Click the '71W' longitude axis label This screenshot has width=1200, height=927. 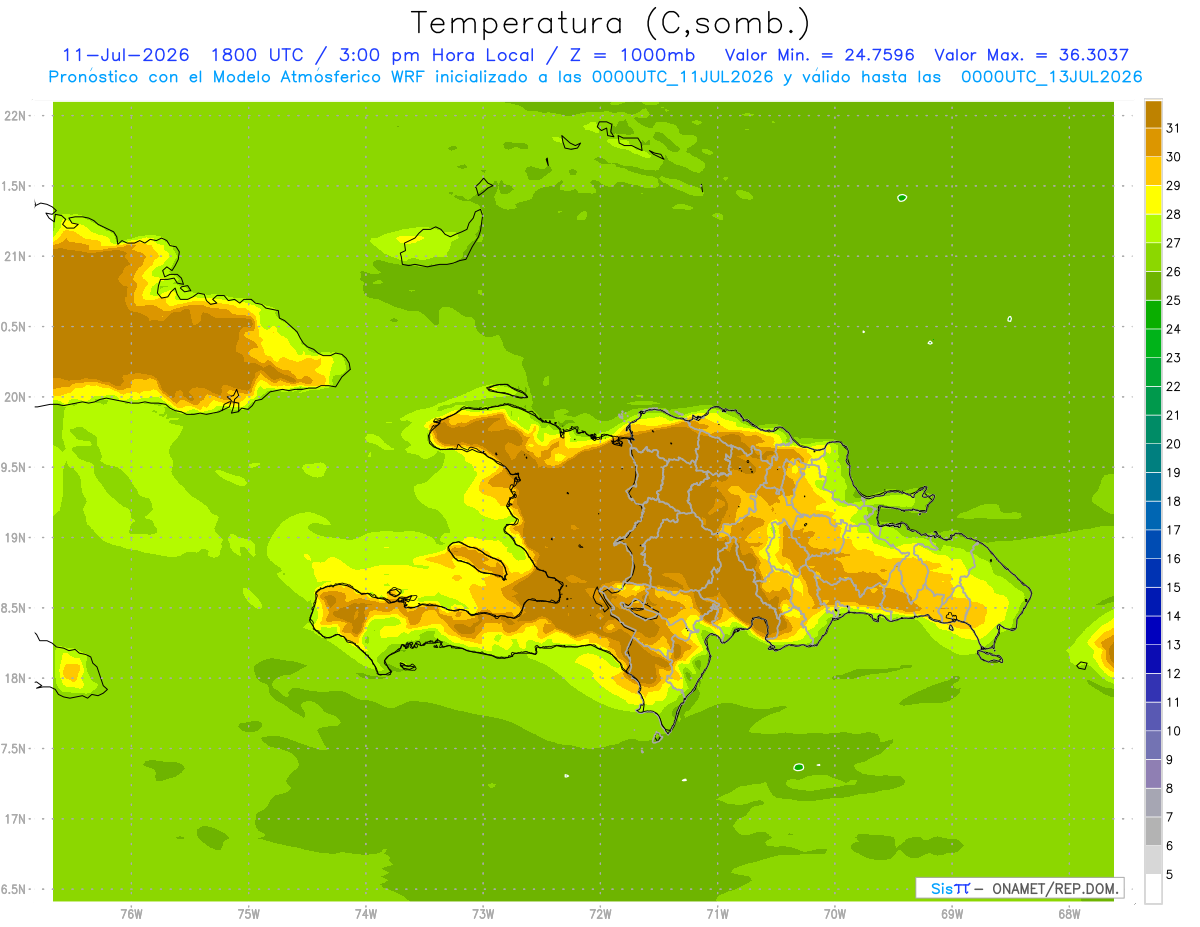[x=717, y=914]
